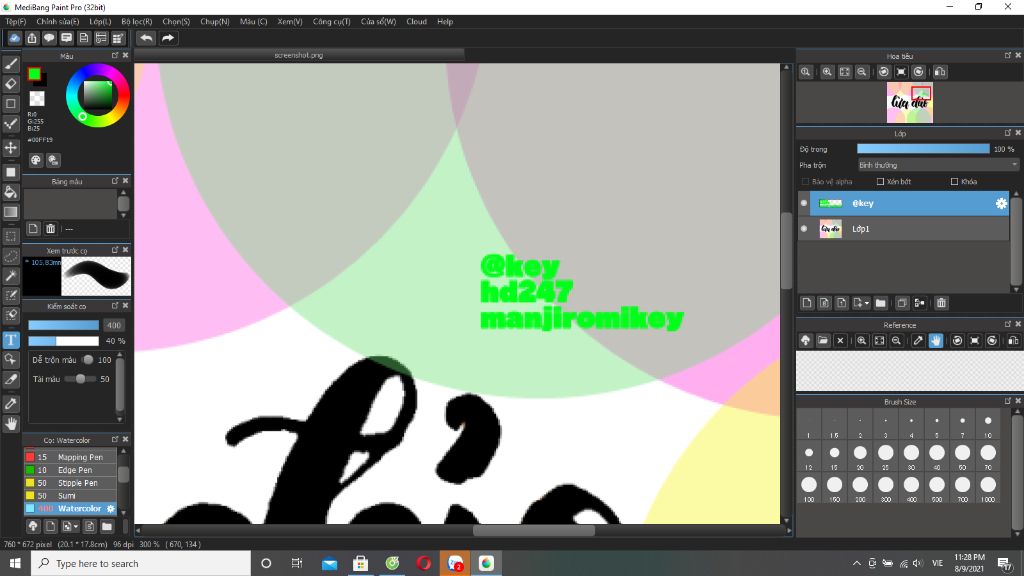
Task: Show hidden system tray icons
Action: [856, 563]
